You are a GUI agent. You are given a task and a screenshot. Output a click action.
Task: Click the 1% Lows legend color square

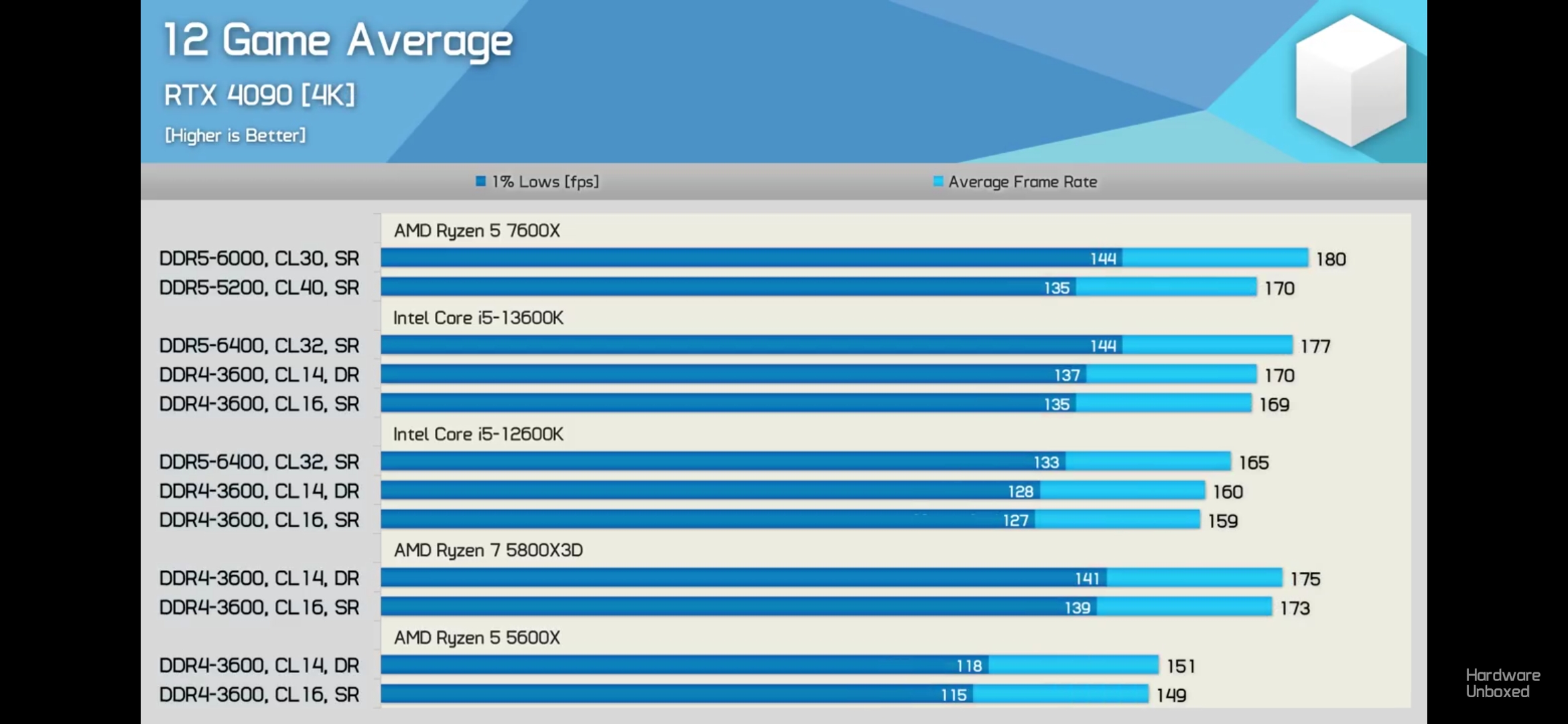tap(480, 181)
